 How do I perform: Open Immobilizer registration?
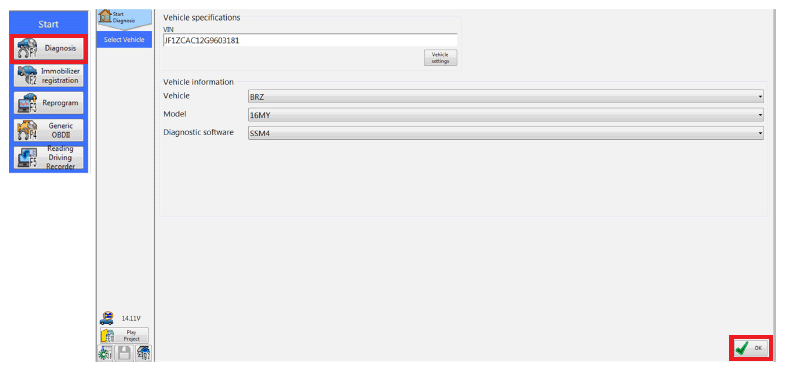(49, 76)
